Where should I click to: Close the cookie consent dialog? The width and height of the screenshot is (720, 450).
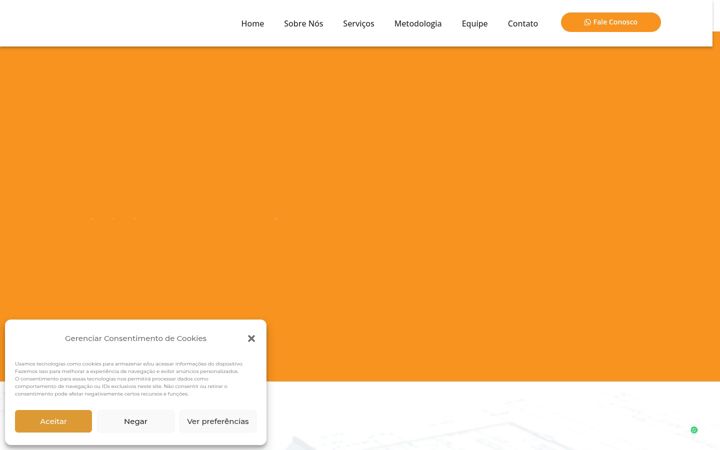point(251,338)
